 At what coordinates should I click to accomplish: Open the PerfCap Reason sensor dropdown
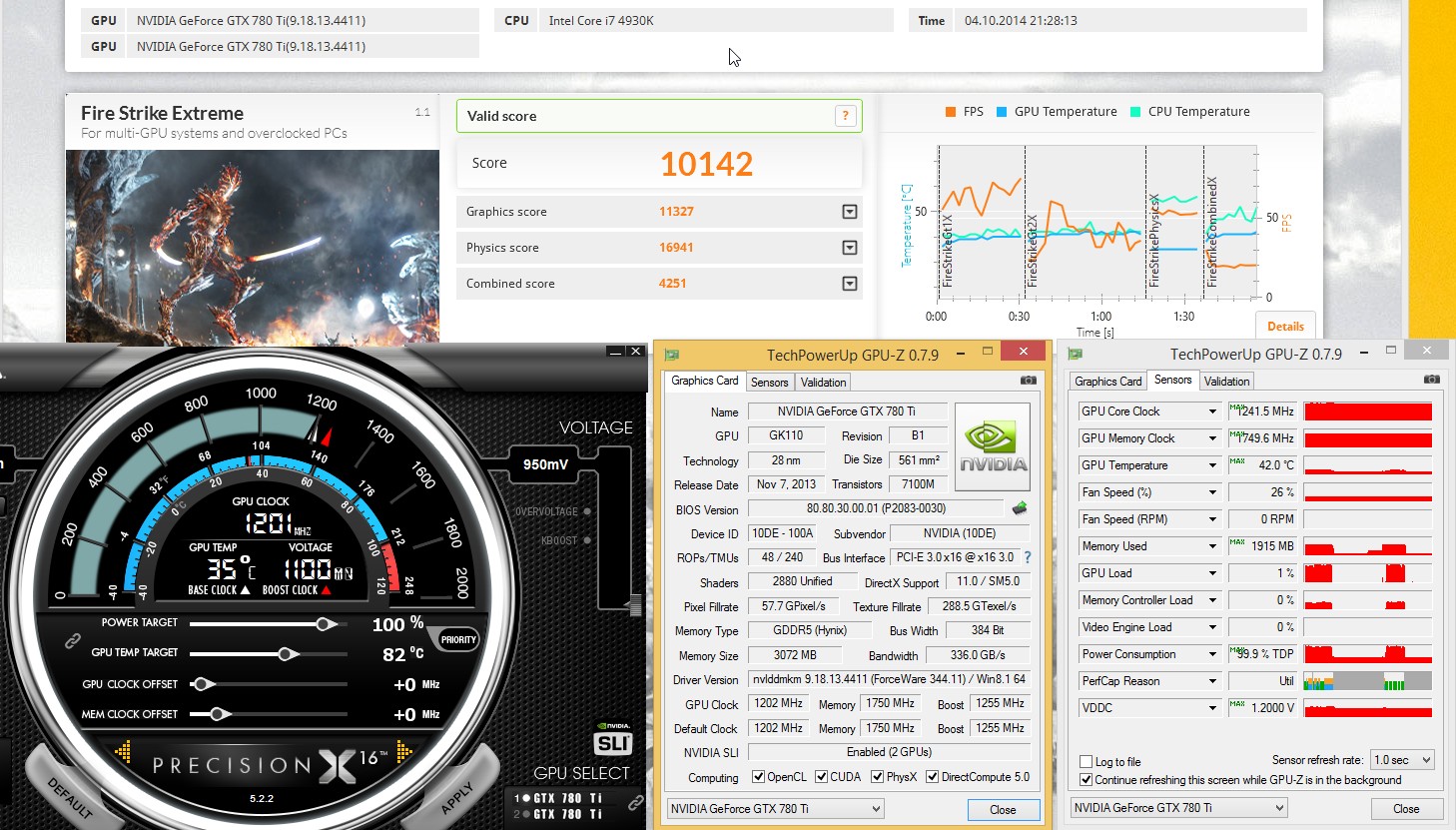coord(1212,681)
